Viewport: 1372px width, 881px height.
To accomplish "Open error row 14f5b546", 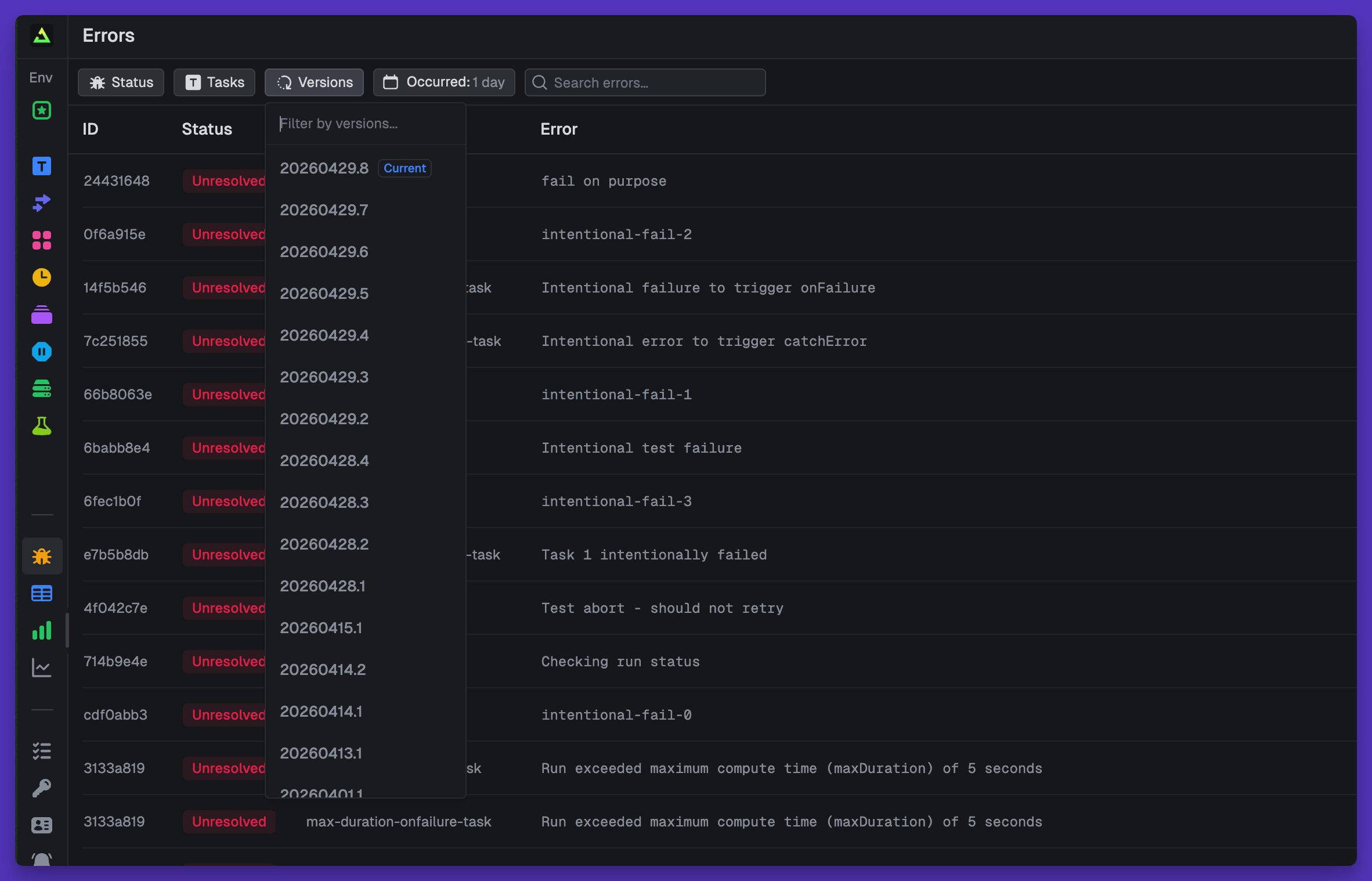I will click(x=713, y=288).
